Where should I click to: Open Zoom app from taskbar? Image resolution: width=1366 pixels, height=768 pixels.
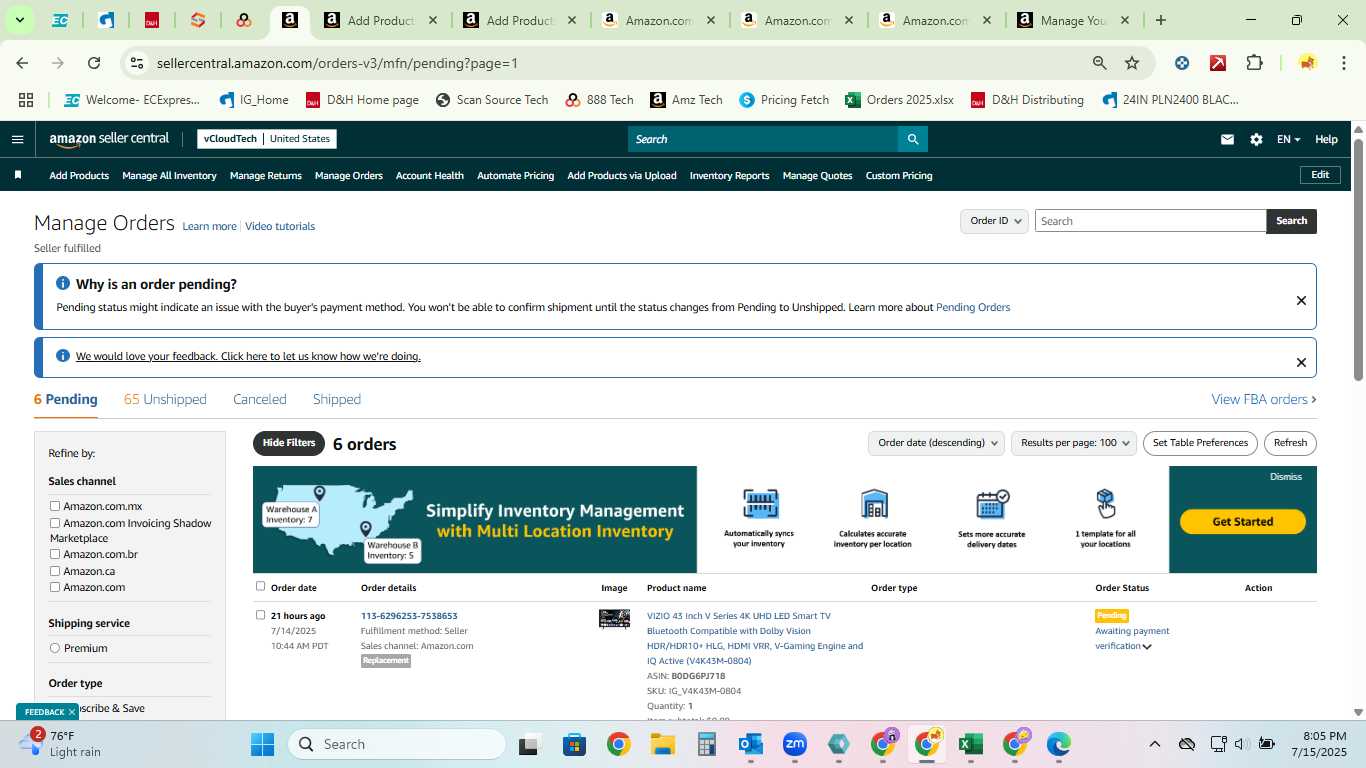point(795,744)
